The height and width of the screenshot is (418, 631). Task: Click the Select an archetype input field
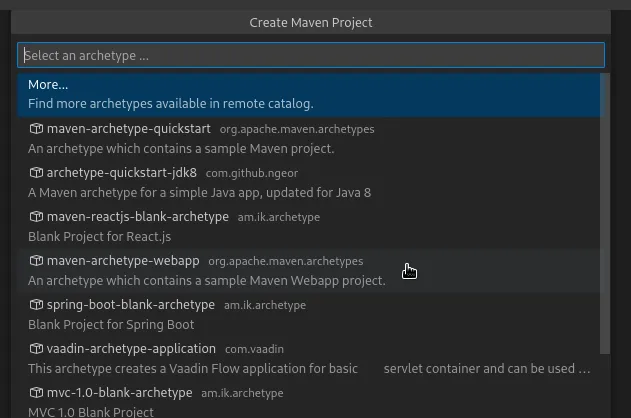(x=311, y=55)
